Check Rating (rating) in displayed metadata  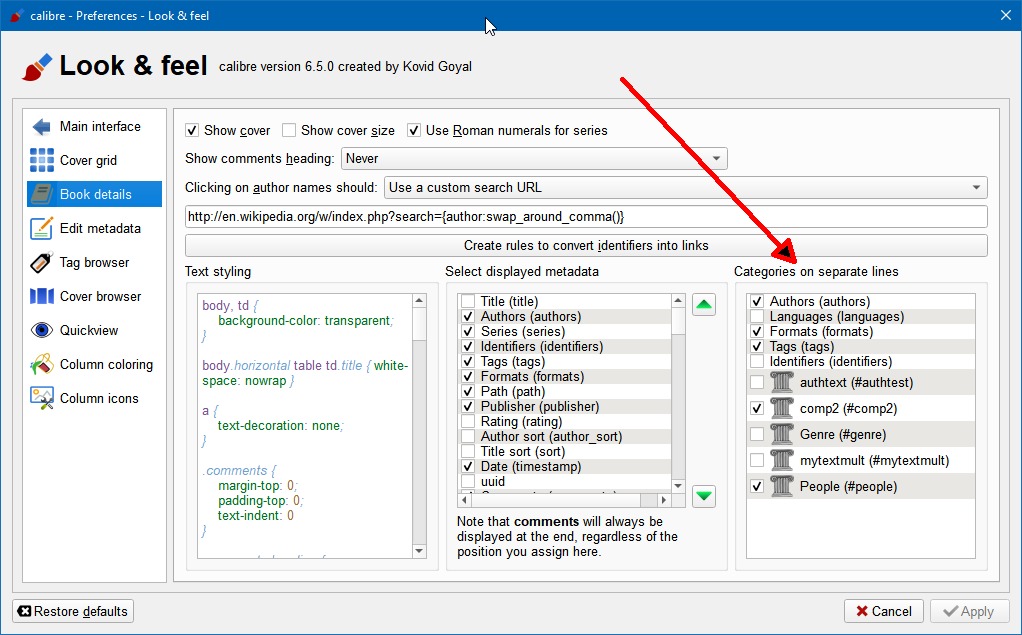tap(468, 421)
